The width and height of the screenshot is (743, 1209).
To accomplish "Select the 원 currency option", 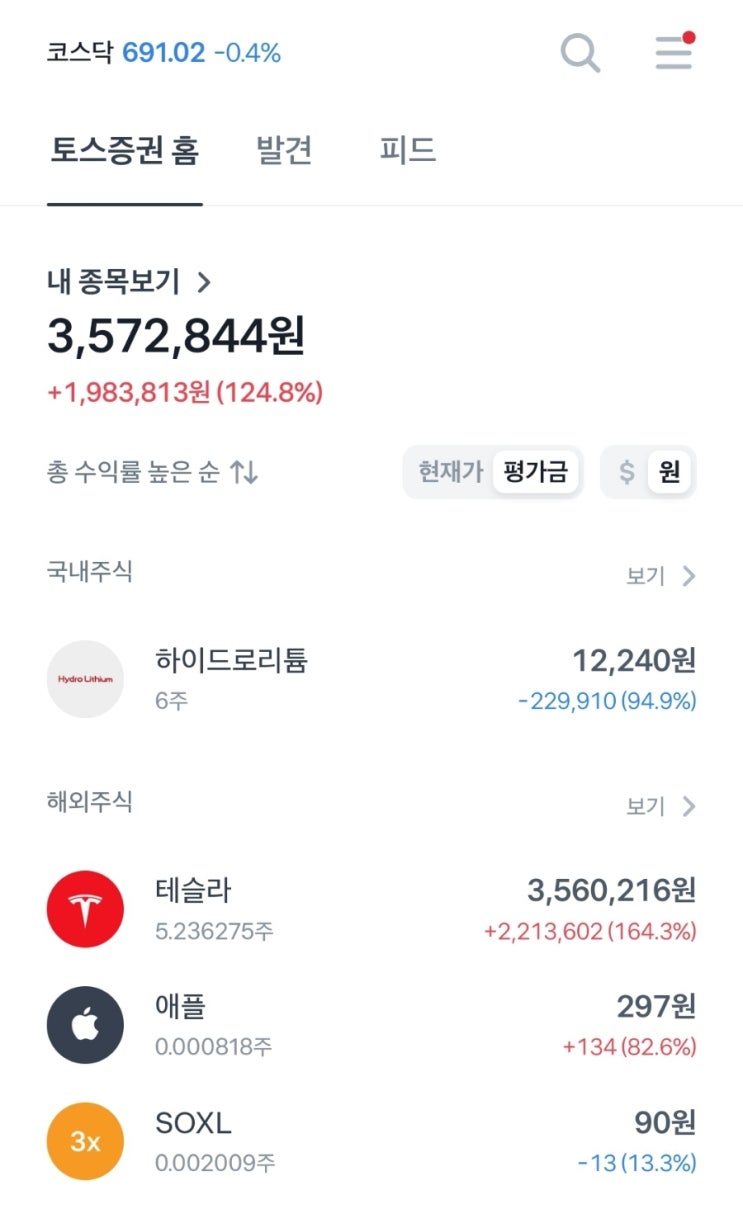I will [x=669, y=472].
